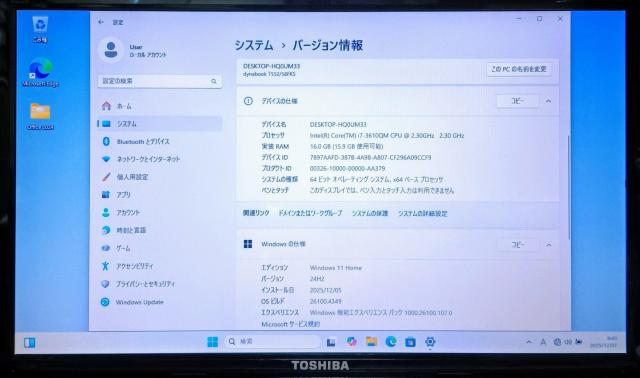Click the プロダクト ID value 00326-10000-00000-AA379
The width and height of the screenshot is (640, 378).
click(347, 169)
